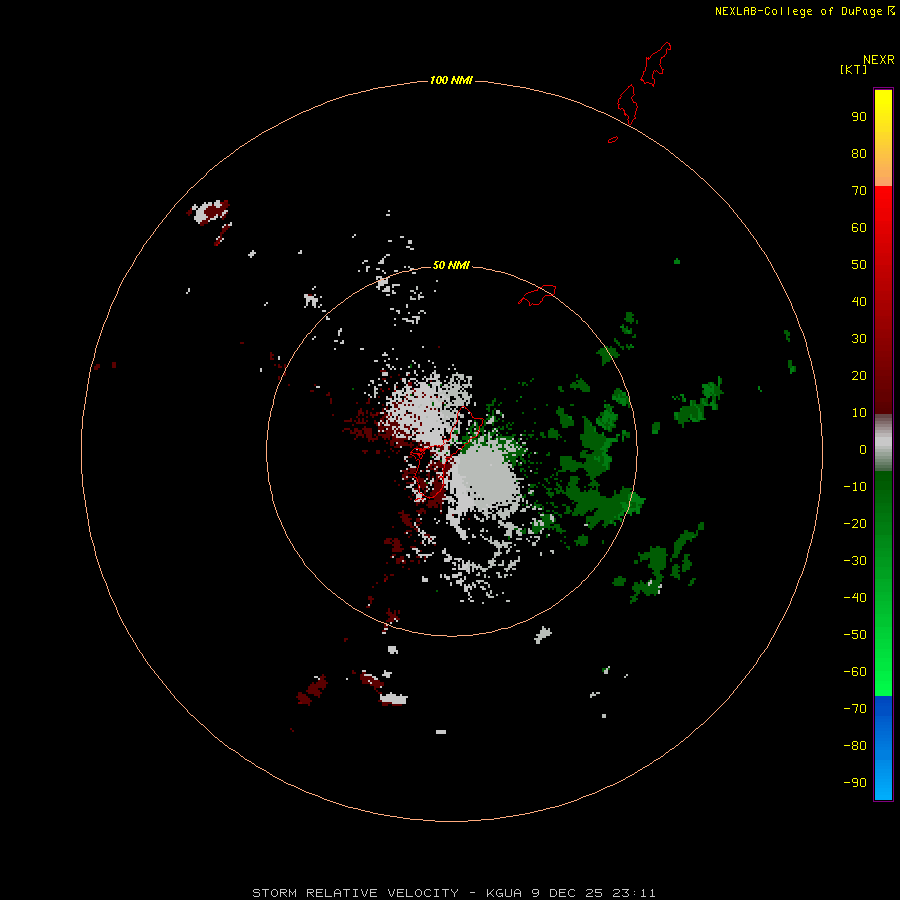Click the NEXLAB-College of DuPage credit text
The image size is (900, 900).
(799, 11)
